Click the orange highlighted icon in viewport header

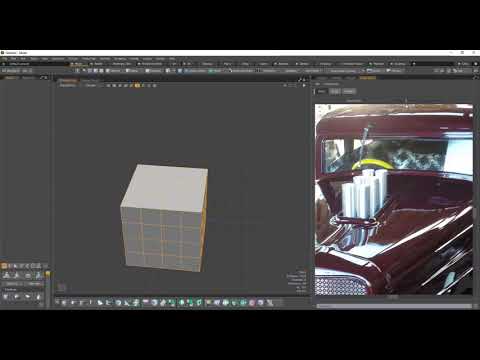137,85
